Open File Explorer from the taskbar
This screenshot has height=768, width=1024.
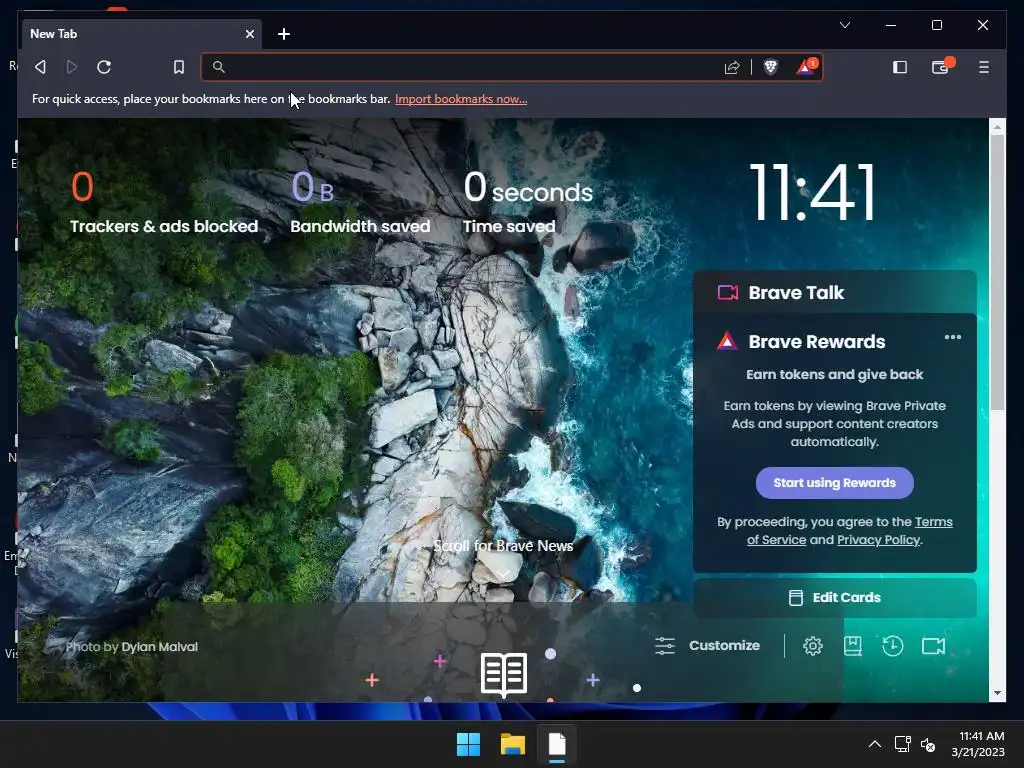click(513, 744)
